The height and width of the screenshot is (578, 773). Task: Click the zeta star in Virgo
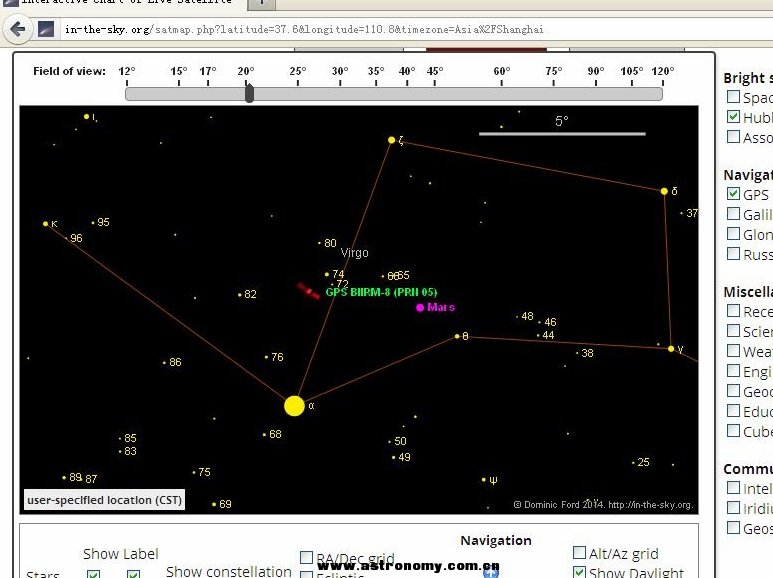pyautogui.click(x=391, y=140)
